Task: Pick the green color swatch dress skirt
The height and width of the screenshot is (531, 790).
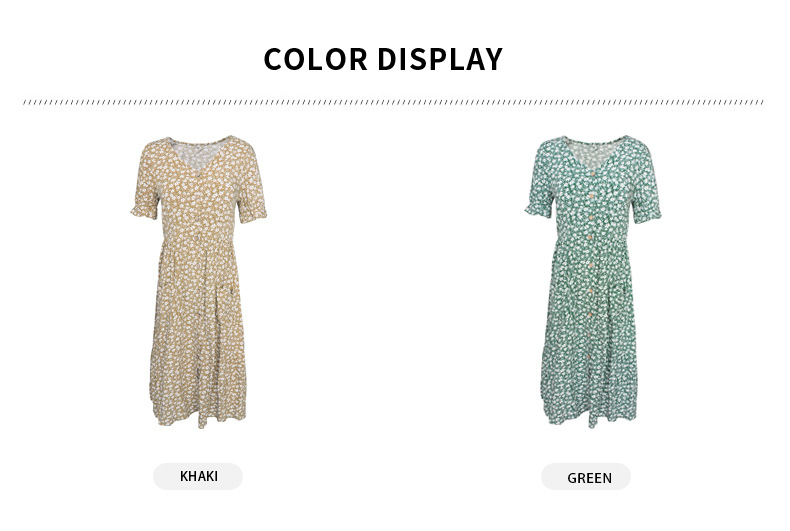Action: coord(590,335)
